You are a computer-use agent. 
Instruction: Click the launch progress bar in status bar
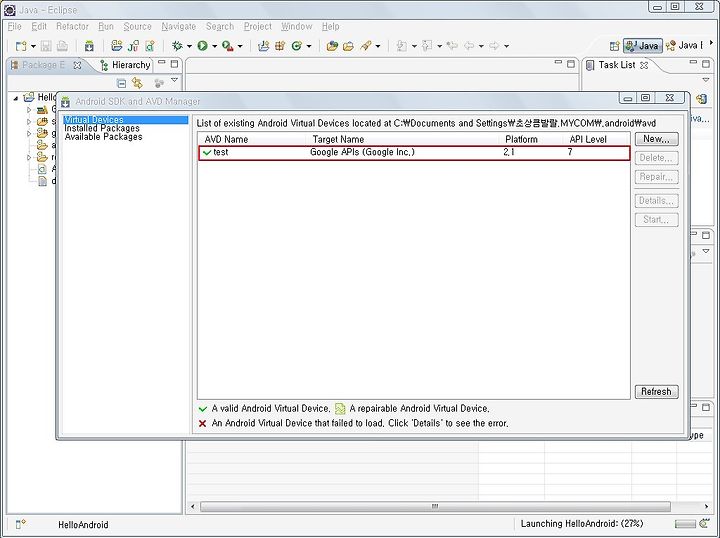pyautogui.click(x=685, y=524)
